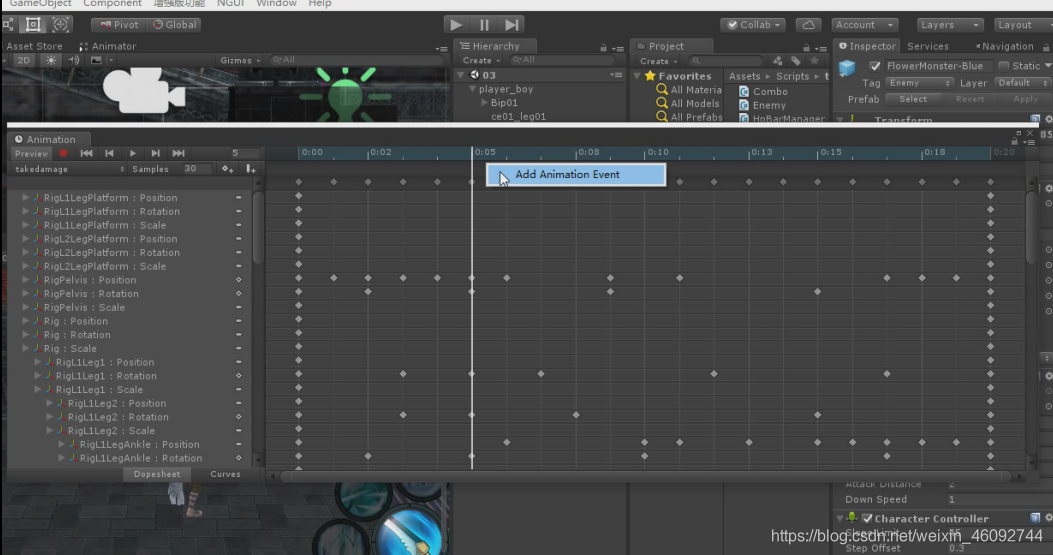Lock the Project panel
This screenshot has width=1053, height=555.
tap(806, 48)
